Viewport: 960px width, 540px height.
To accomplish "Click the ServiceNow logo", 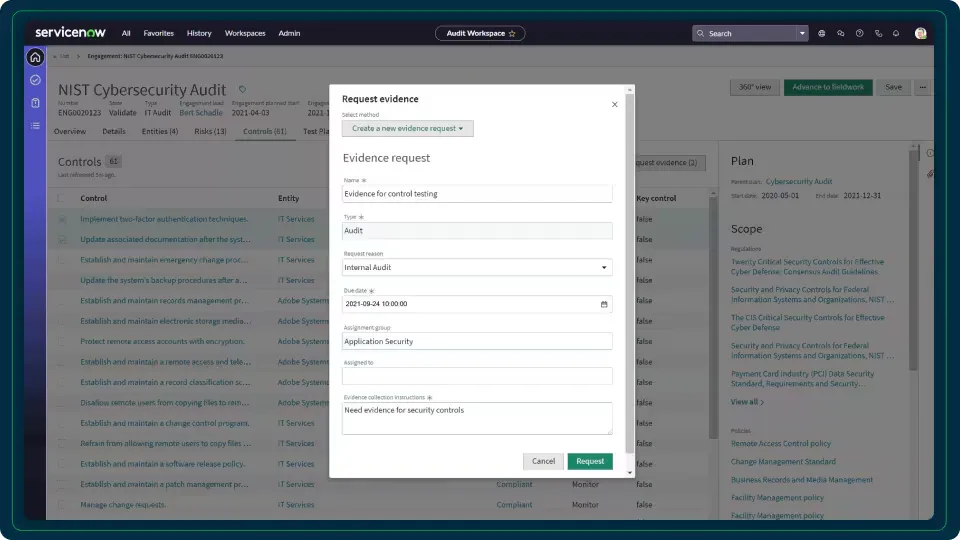I will pyautogui.click(x=70, y=32).
